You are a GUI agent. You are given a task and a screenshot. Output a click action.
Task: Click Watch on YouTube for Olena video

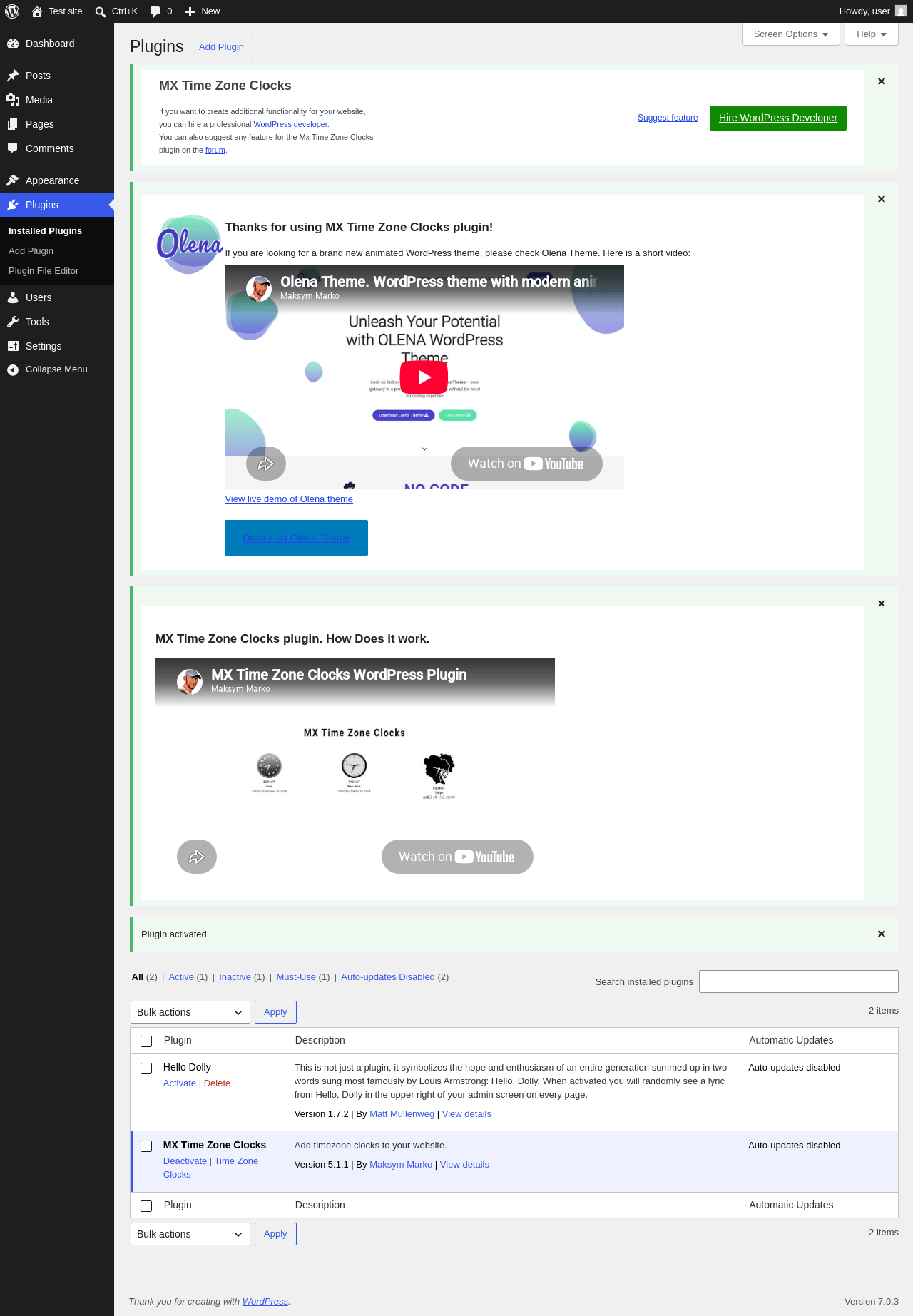[526, 464]
